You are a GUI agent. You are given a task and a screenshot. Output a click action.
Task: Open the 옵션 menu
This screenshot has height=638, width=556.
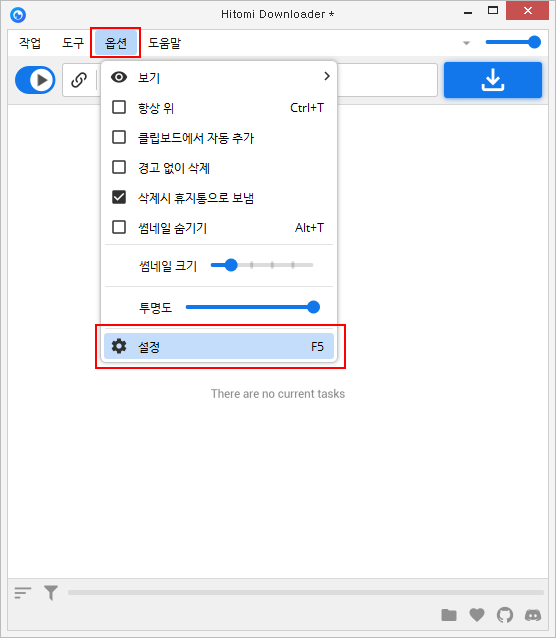(x=116, y=42)
